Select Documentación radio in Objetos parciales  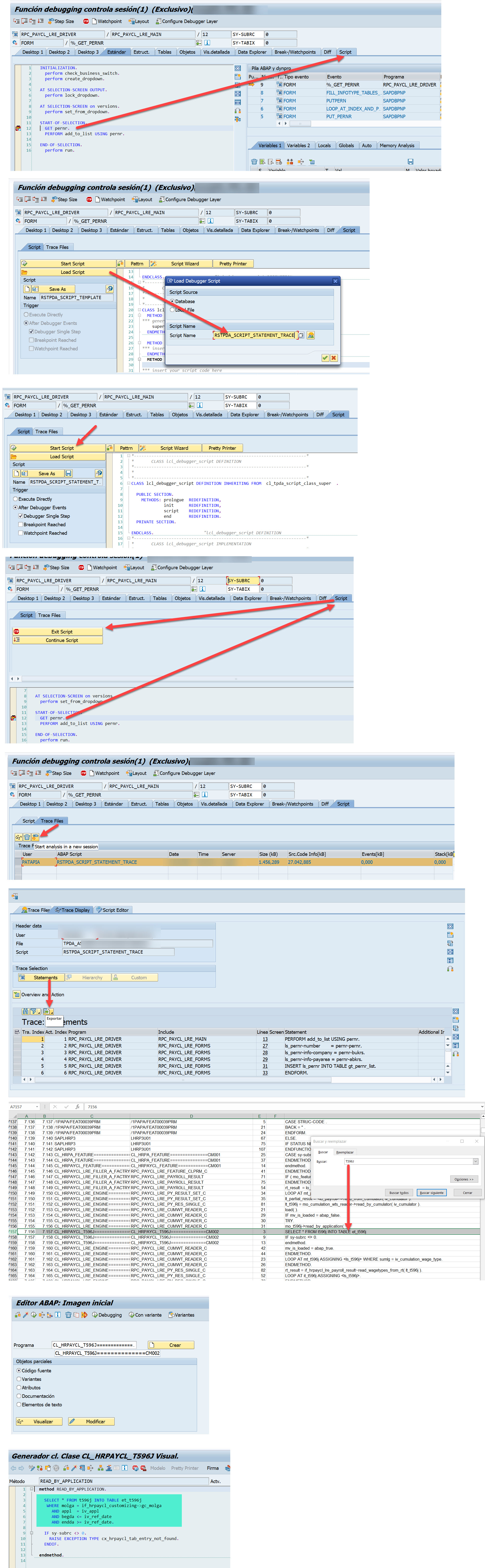click(19, 1396)
